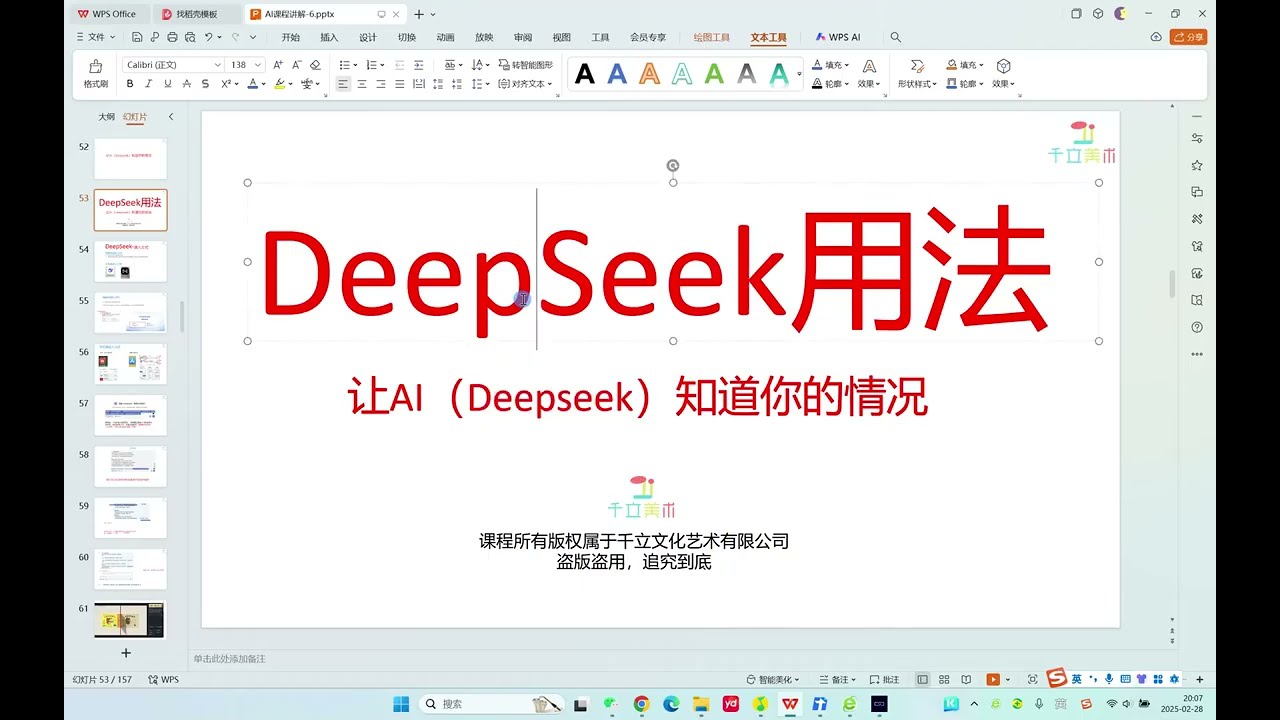Open the text Fill (填充) dropdown
The width and height of the screenshot is (1280, 720).
[x=831, y=65]
